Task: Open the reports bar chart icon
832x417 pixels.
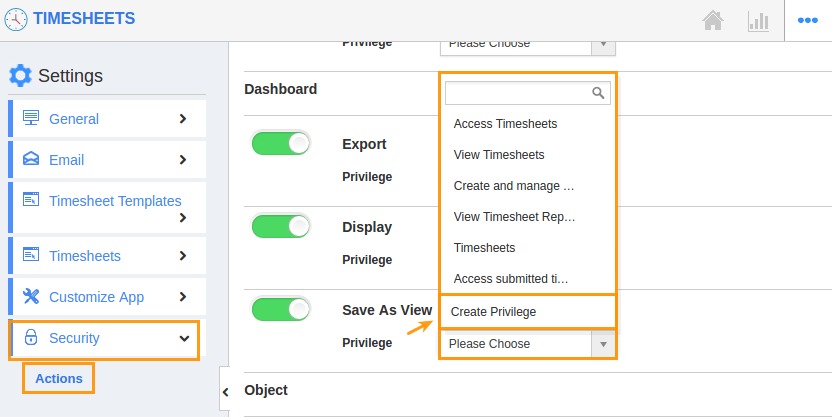Action: coord(758,21)
